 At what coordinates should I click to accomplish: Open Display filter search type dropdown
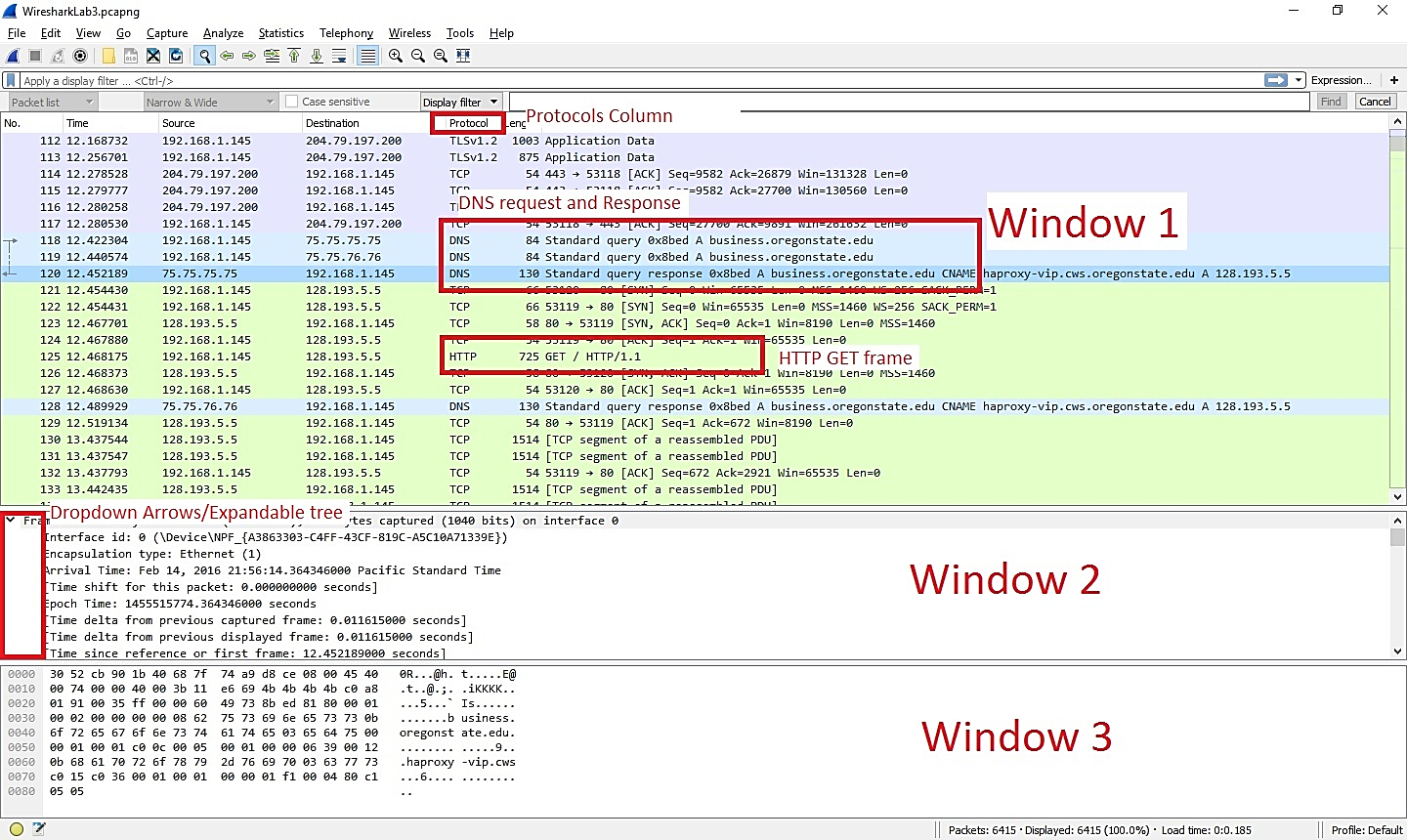(461, 102)
